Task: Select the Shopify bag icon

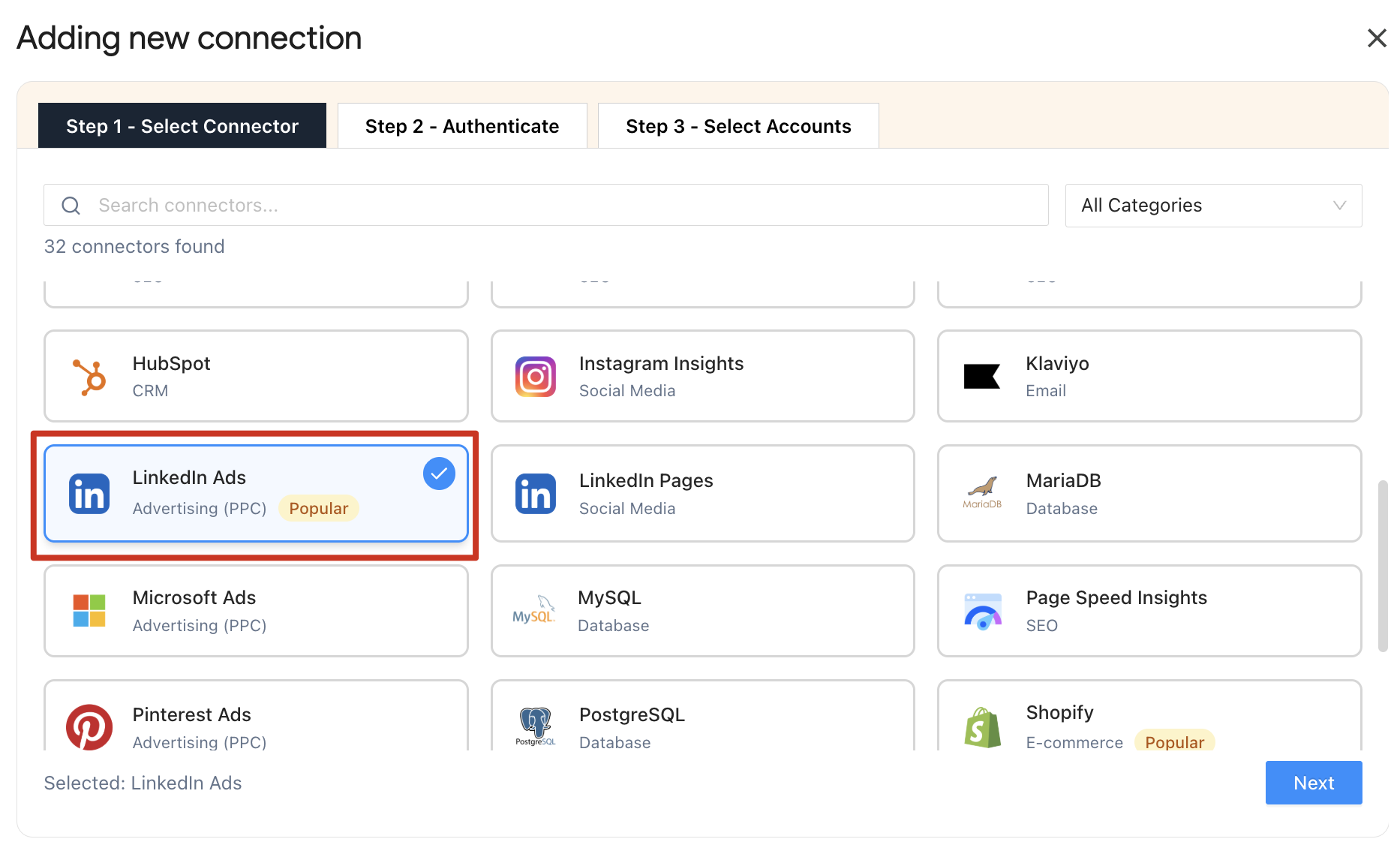Action: tap(982, 727)
